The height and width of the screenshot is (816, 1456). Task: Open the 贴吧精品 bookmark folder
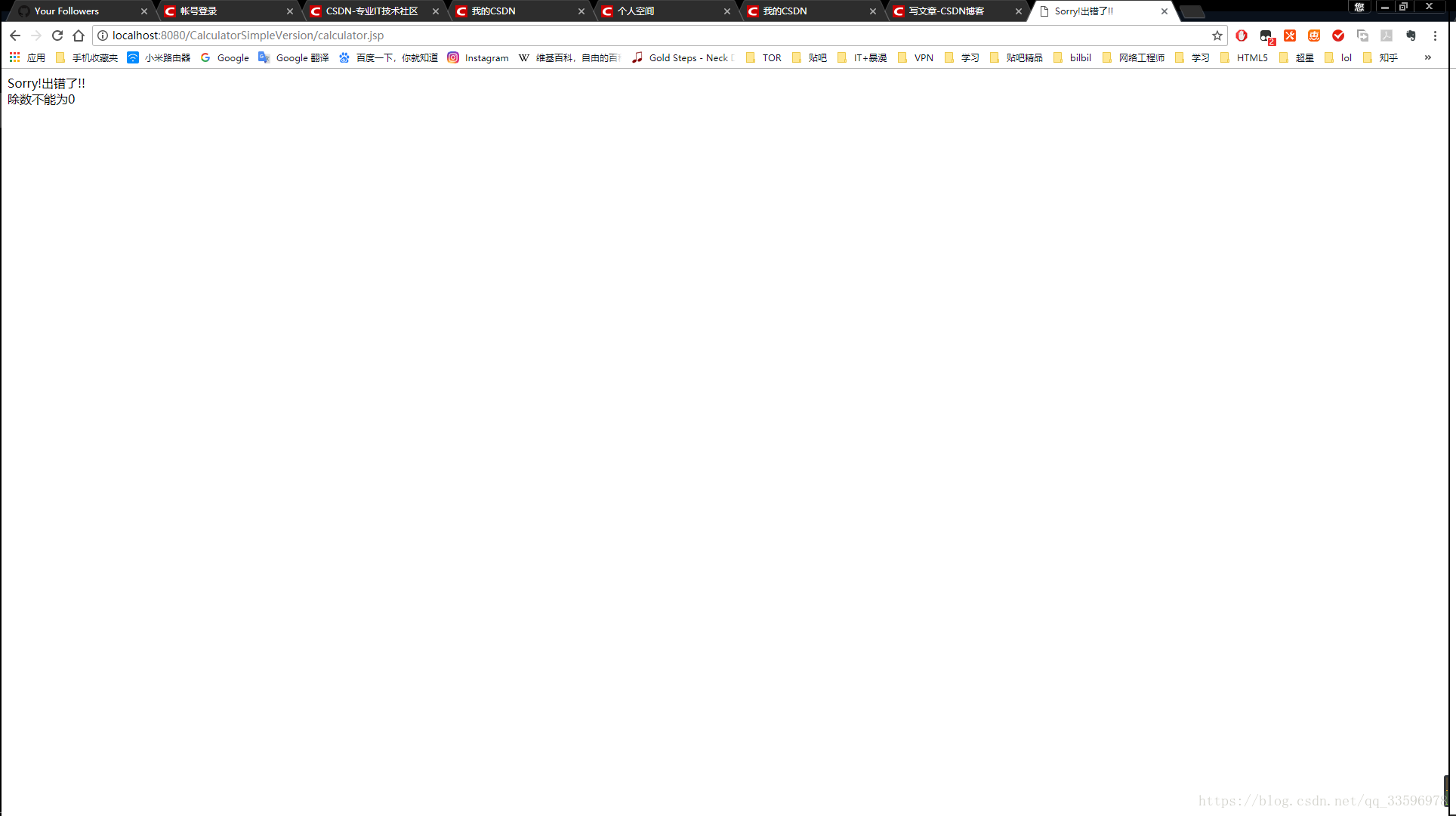pyautogui.click(x=1016, y=57)
